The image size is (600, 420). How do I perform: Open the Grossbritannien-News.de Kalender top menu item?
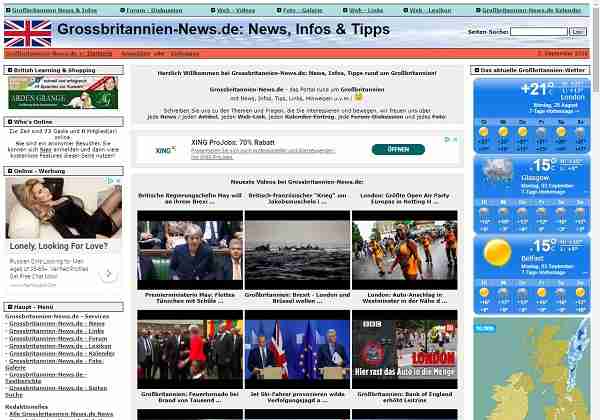532,10
